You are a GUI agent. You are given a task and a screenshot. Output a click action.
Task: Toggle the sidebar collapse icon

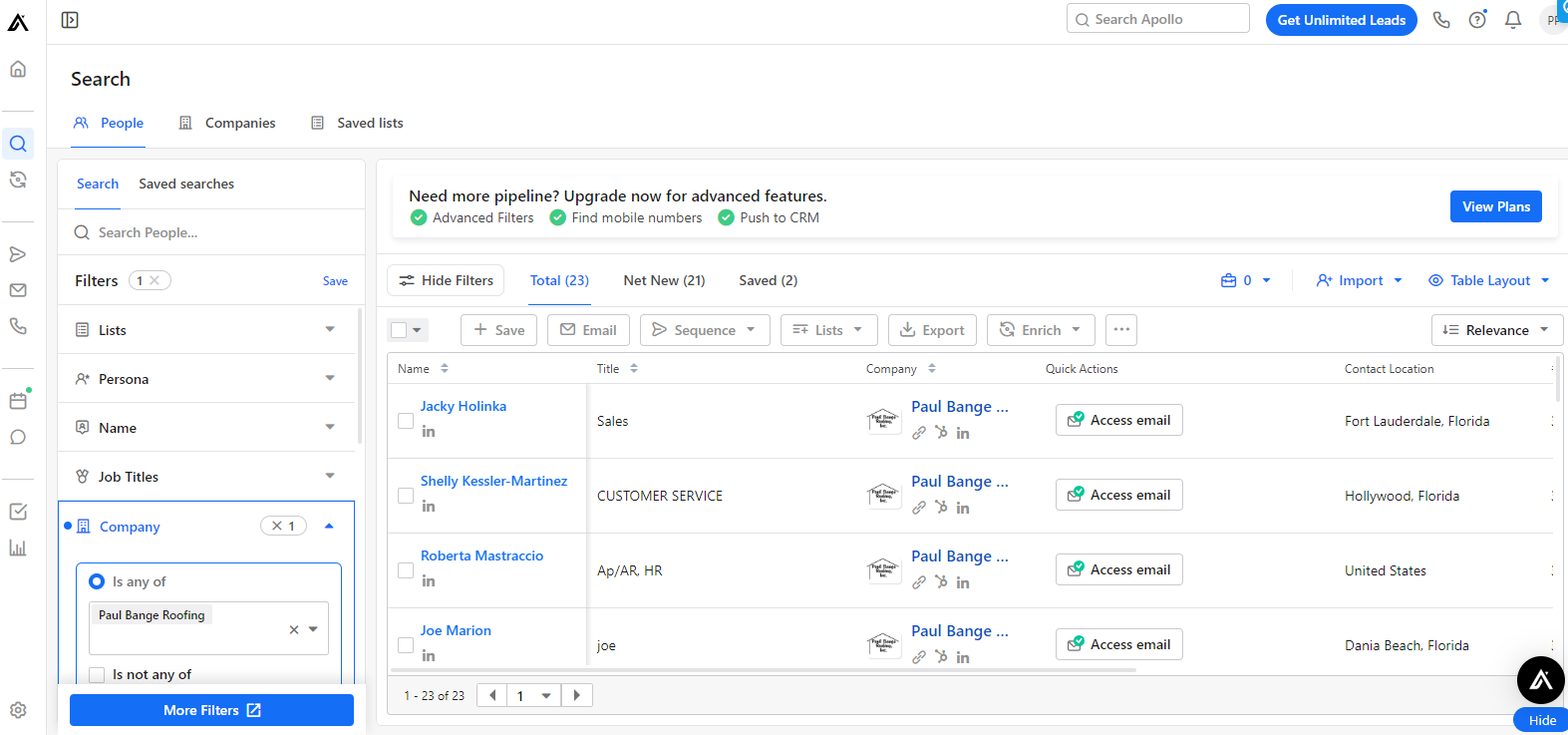pyautogui.click(x=70, y=20)
